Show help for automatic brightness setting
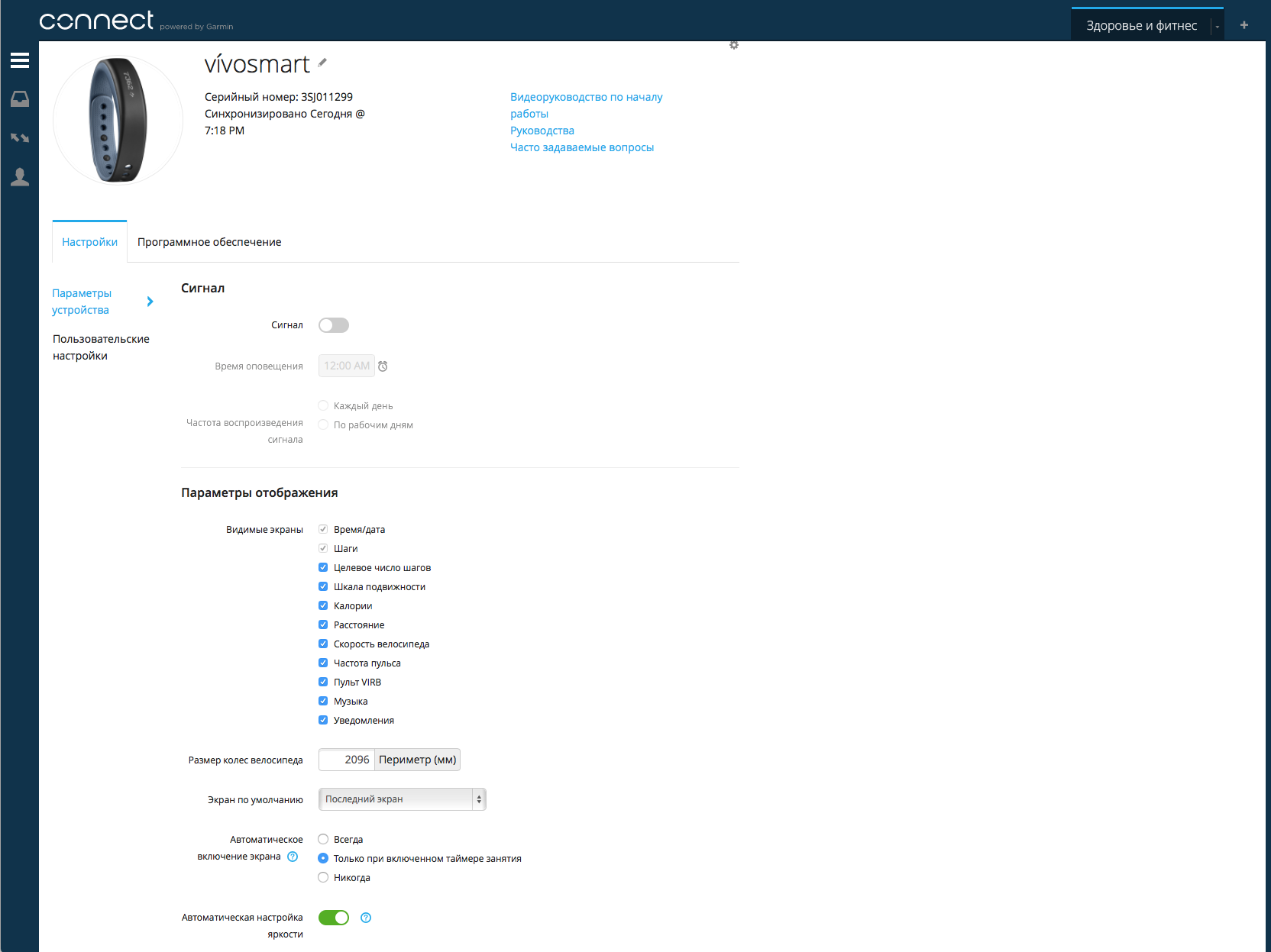Image resolution: width=1271 pixels, height=952 pixels. pos(366,918)
